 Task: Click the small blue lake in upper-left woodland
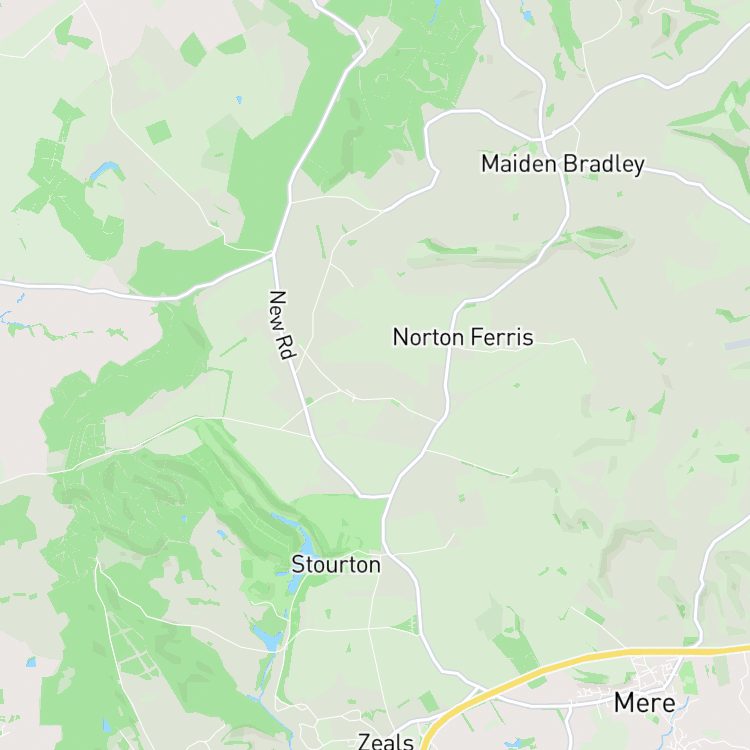[105, 170]
